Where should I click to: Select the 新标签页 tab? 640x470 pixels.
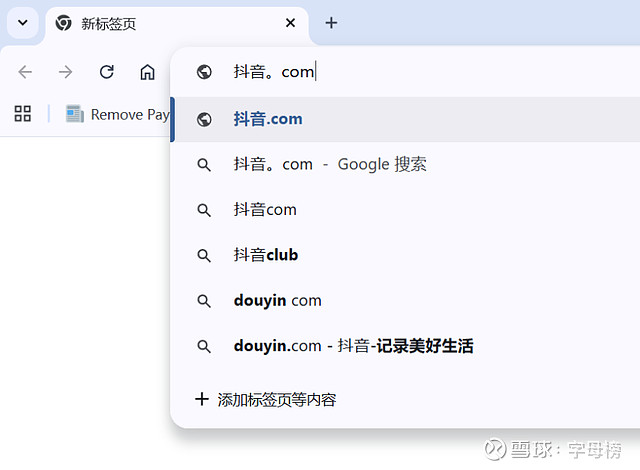pos(176,24)
